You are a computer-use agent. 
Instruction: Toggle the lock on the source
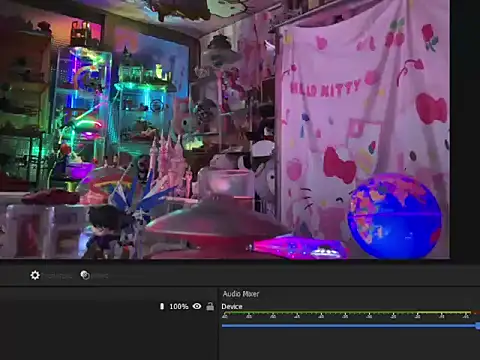(x=210, y=306)
